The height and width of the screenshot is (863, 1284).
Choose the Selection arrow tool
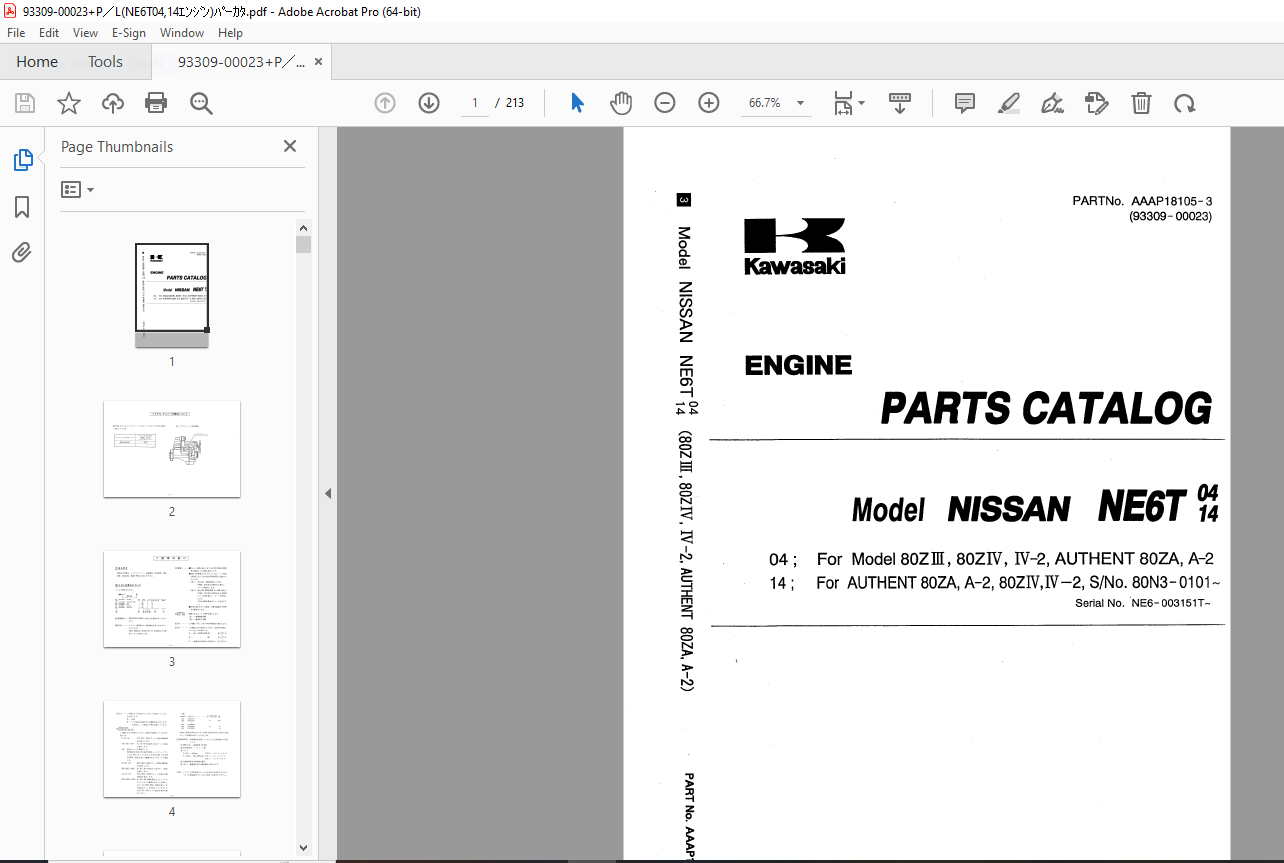577,103
